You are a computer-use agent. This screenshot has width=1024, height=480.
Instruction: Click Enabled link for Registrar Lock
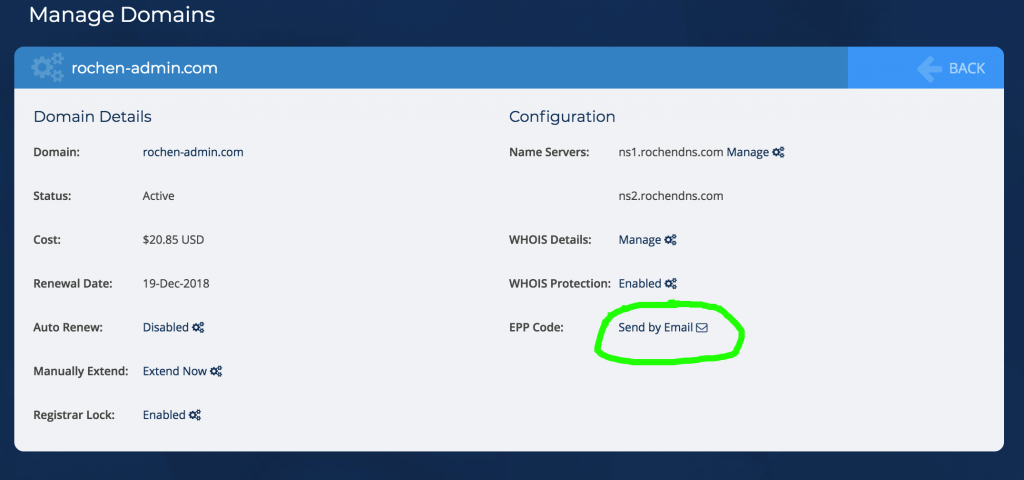pos(164,415)
